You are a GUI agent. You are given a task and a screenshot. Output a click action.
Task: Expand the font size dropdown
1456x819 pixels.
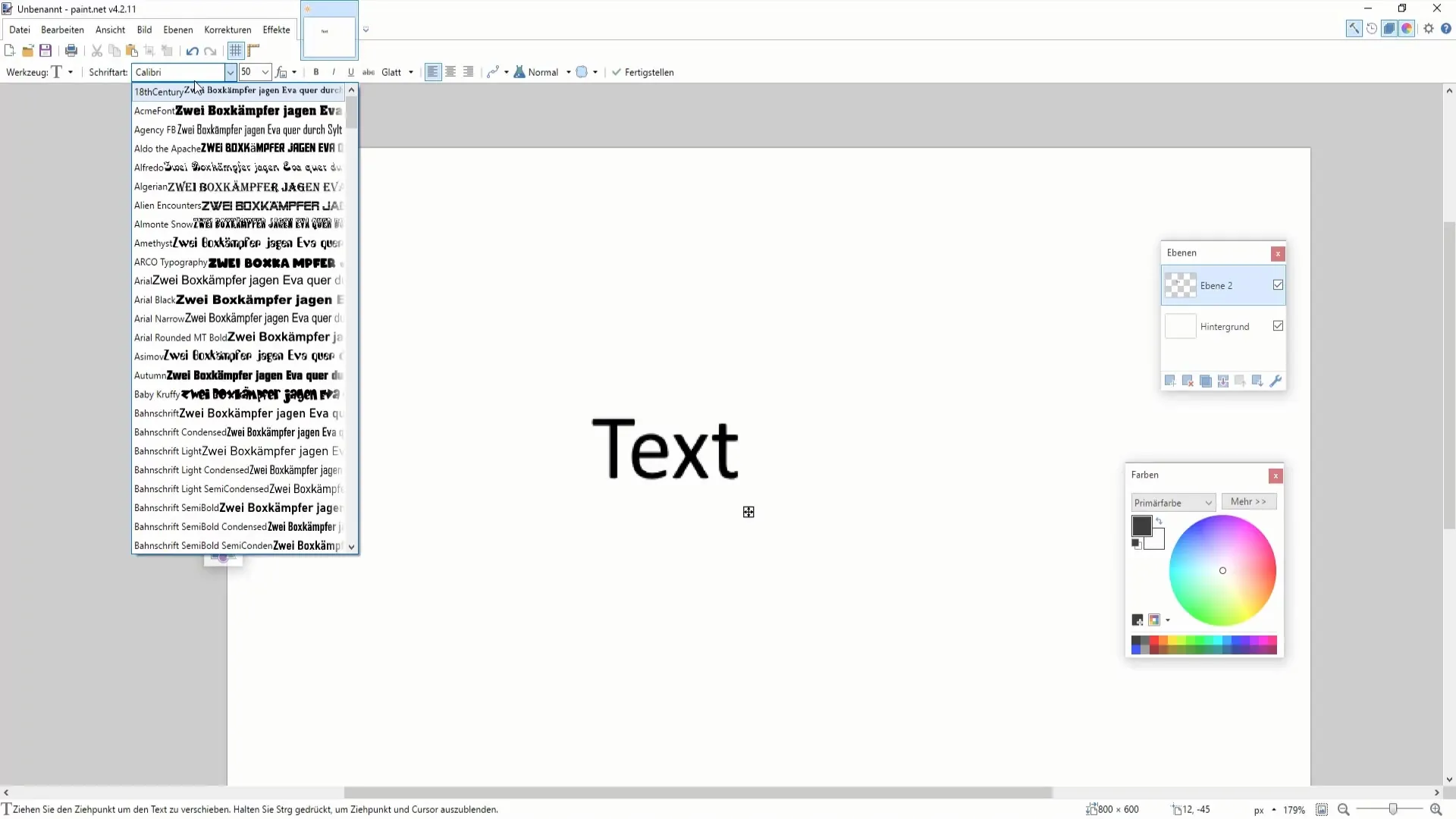pos(264,72)
